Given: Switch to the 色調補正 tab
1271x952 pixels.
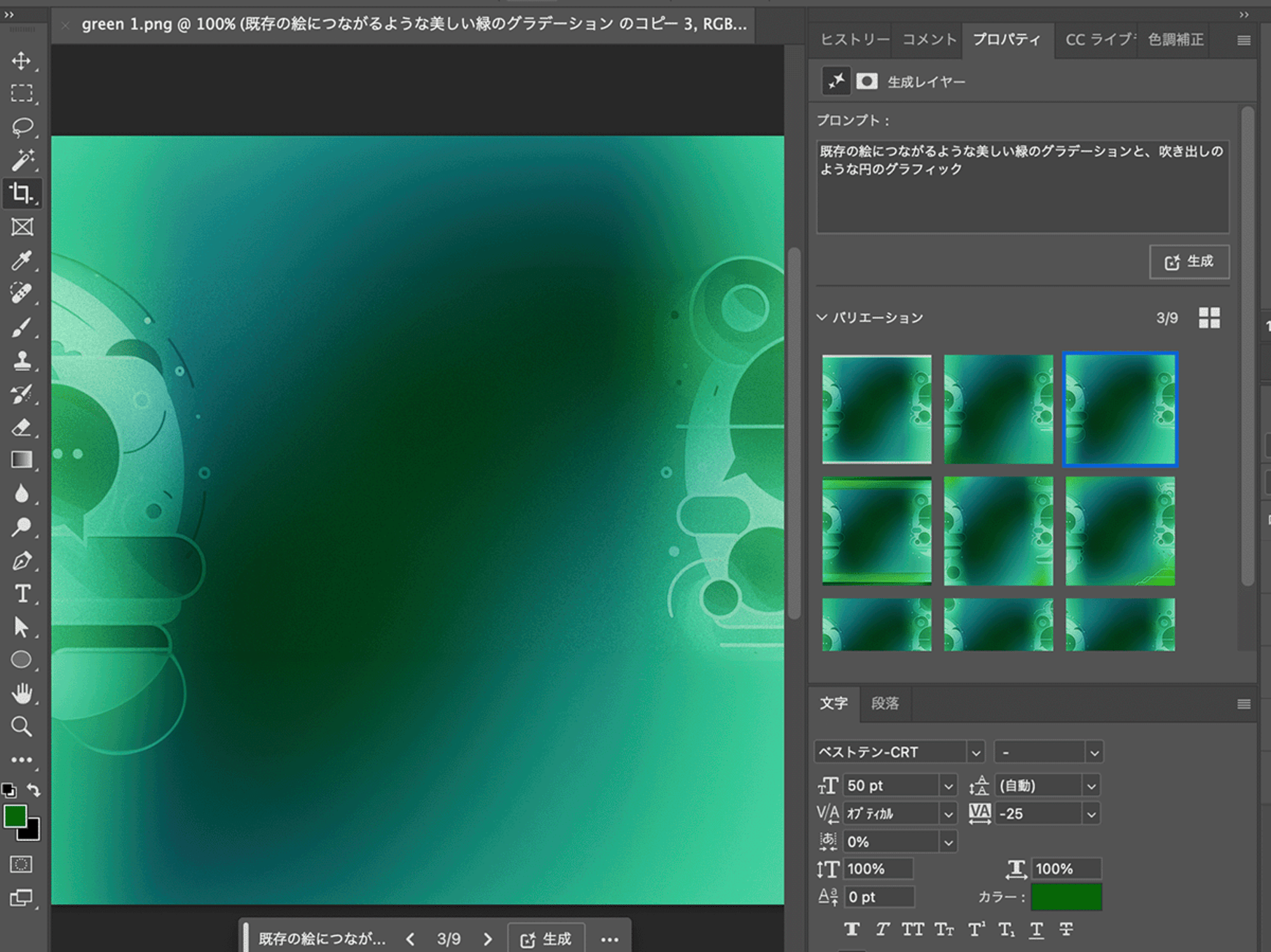Looking at the screenshot, I should (x=1176, y=39).
